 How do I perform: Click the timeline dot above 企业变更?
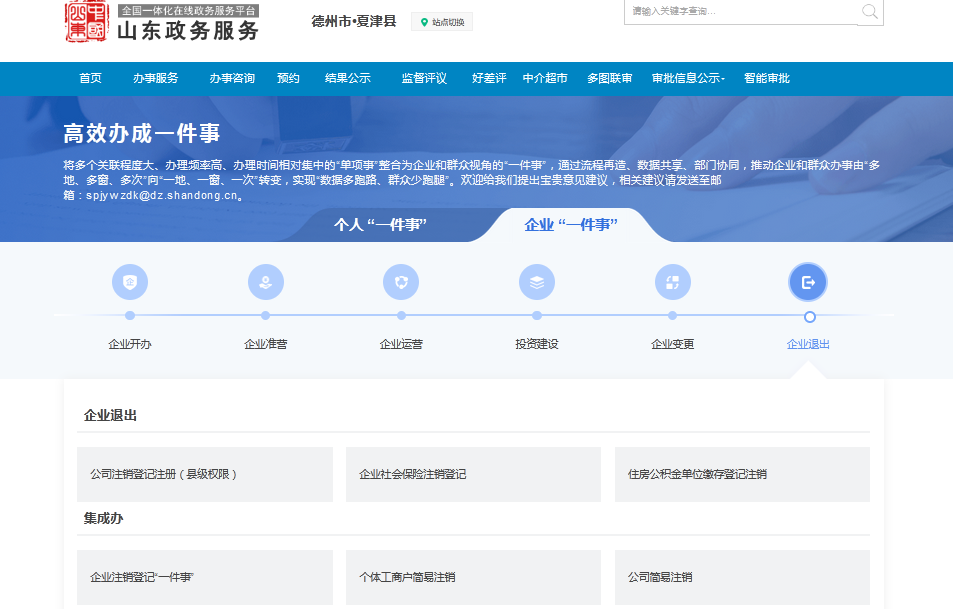pyautogui.click(x=672, y=315)
